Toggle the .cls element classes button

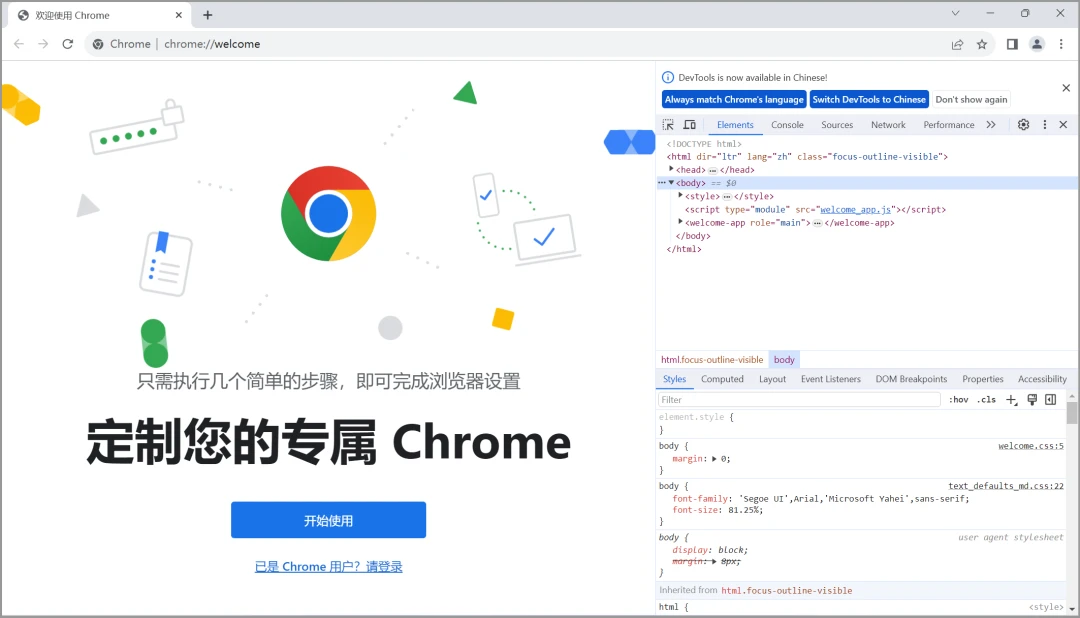coord(986,400)
